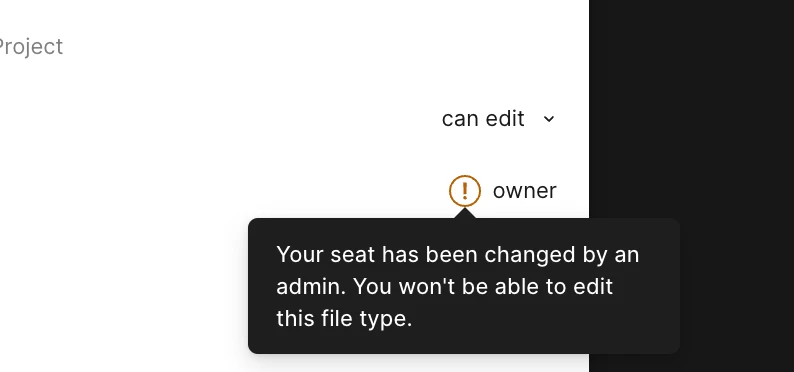
Task: Click the exclamation mark inside the orange circle
Action: click(x=464, y=191)
